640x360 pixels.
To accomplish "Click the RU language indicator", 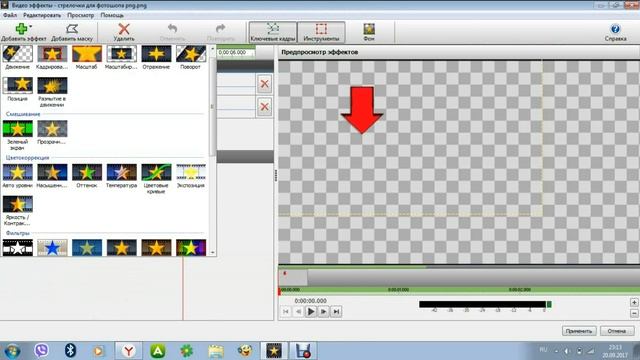I will tap(543, 349).
